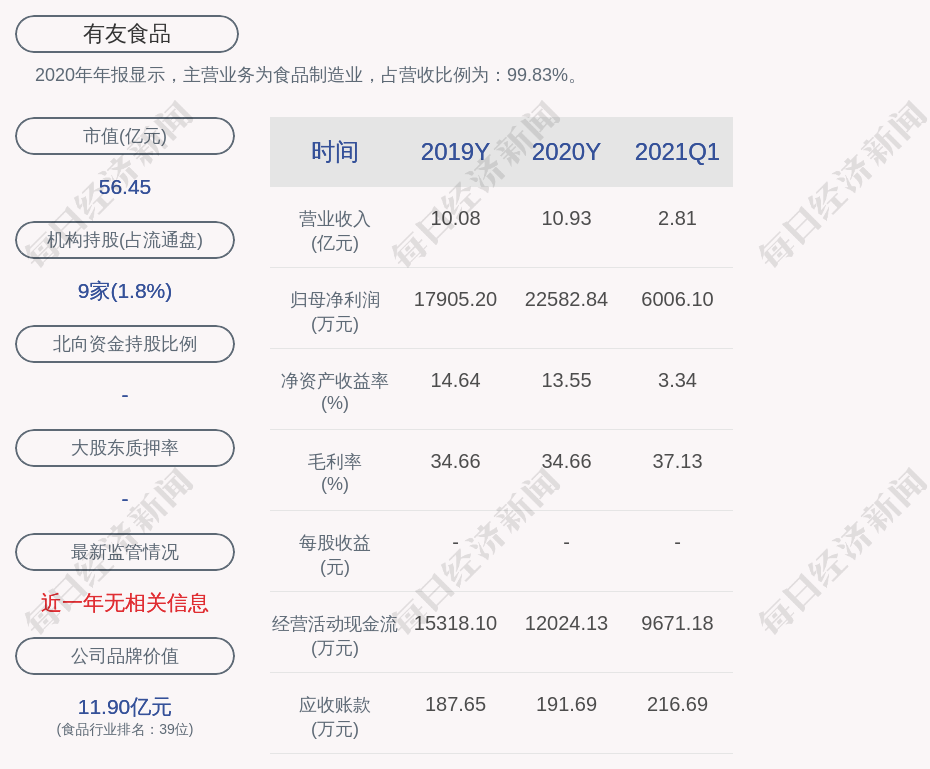The width and height of the screenshot is (930, 769).
Task: Select the 9家(1.8%) institutional holding value
Action: pyautogui.click(x=125, y=291)
